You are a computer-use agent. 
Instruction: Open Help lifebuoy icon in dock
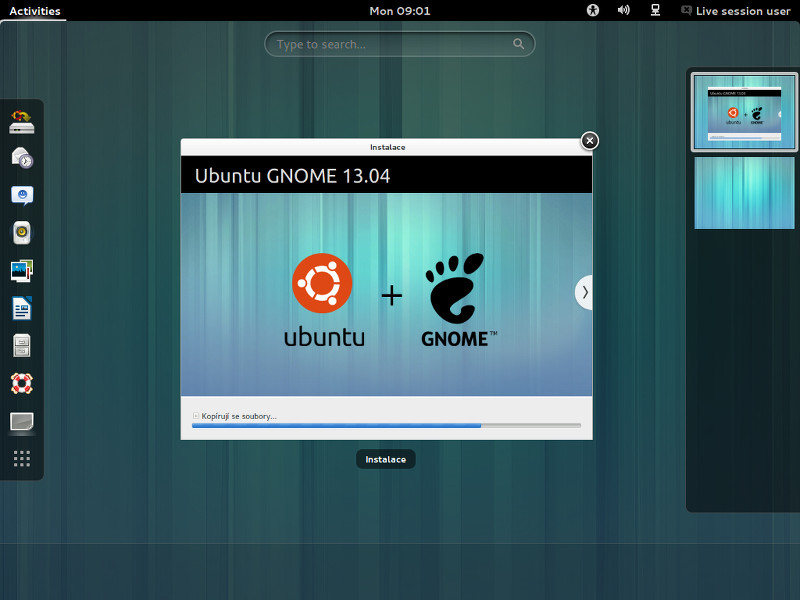(21, 383)
